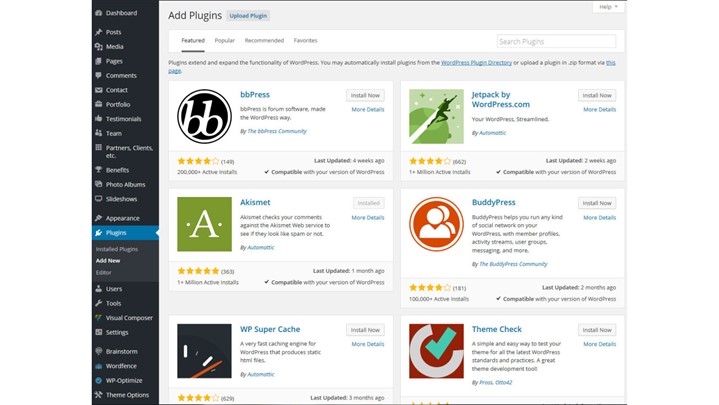
Task: Install Jetpack by WordPress.com now
Action: pos(597,95)
